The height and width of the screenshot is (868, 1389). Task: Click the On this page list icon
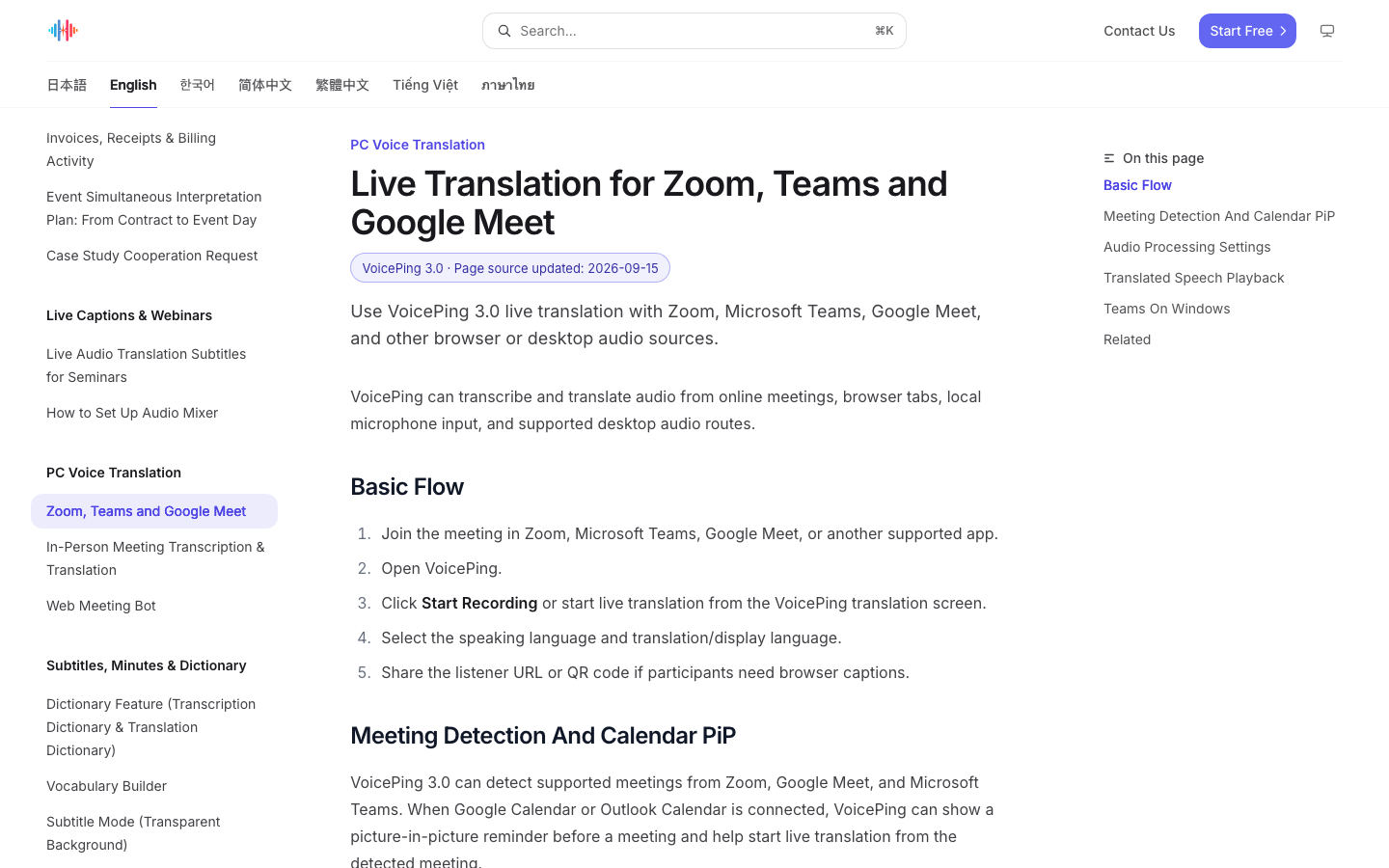(x=1109, y=158)
